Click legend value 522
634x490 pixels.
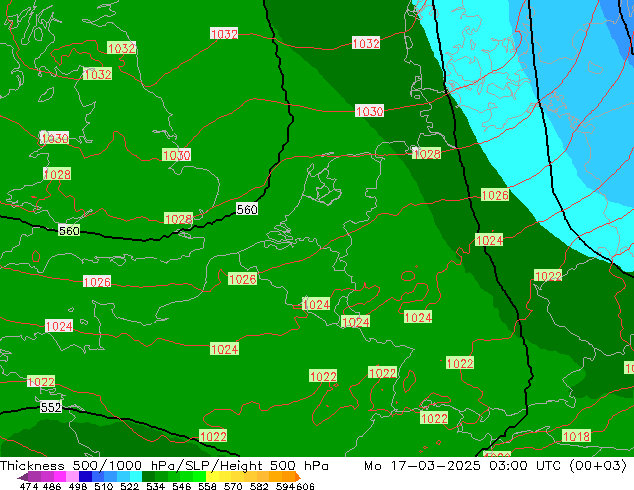(x=129, y=486)
